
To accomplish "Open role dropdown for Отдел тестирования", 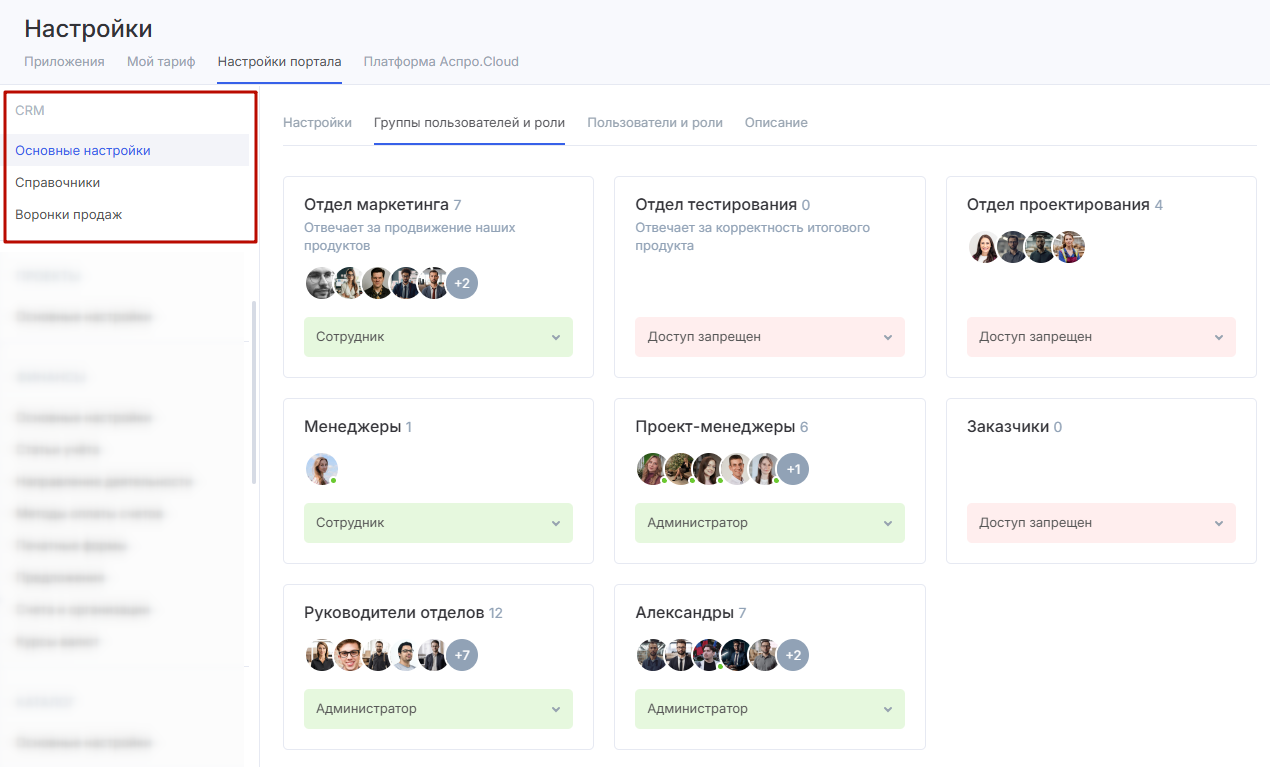I will (769, 337).
